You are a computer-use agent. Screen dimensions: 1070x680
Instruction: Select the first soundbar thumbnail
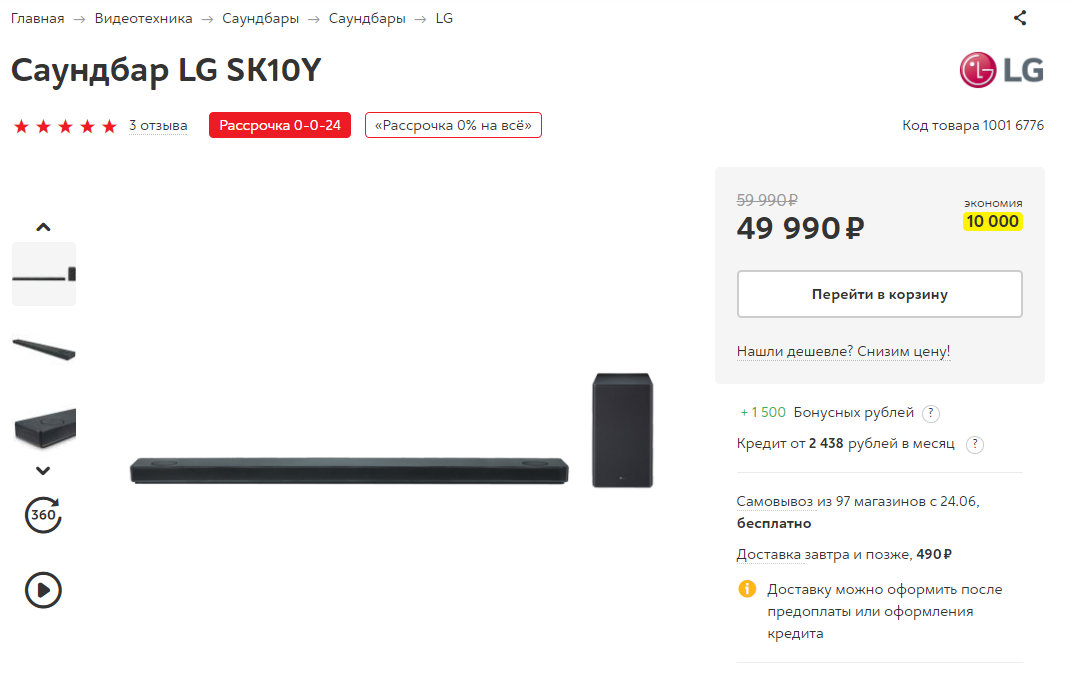[x=44, y=274]
